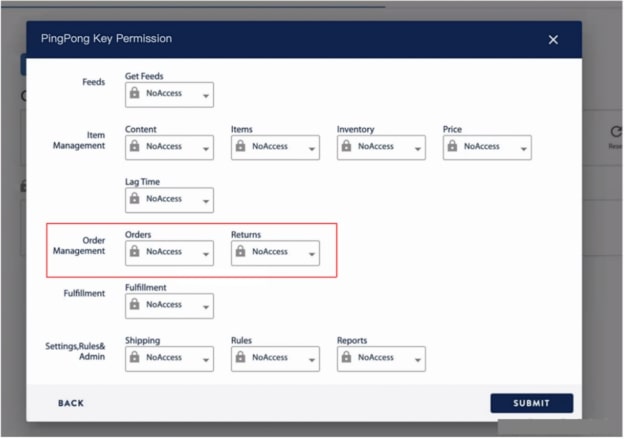Image resolution: width=624 pixels, height=439 pixels.
Task: Open the Items permission dropdown
Action: 275,148
